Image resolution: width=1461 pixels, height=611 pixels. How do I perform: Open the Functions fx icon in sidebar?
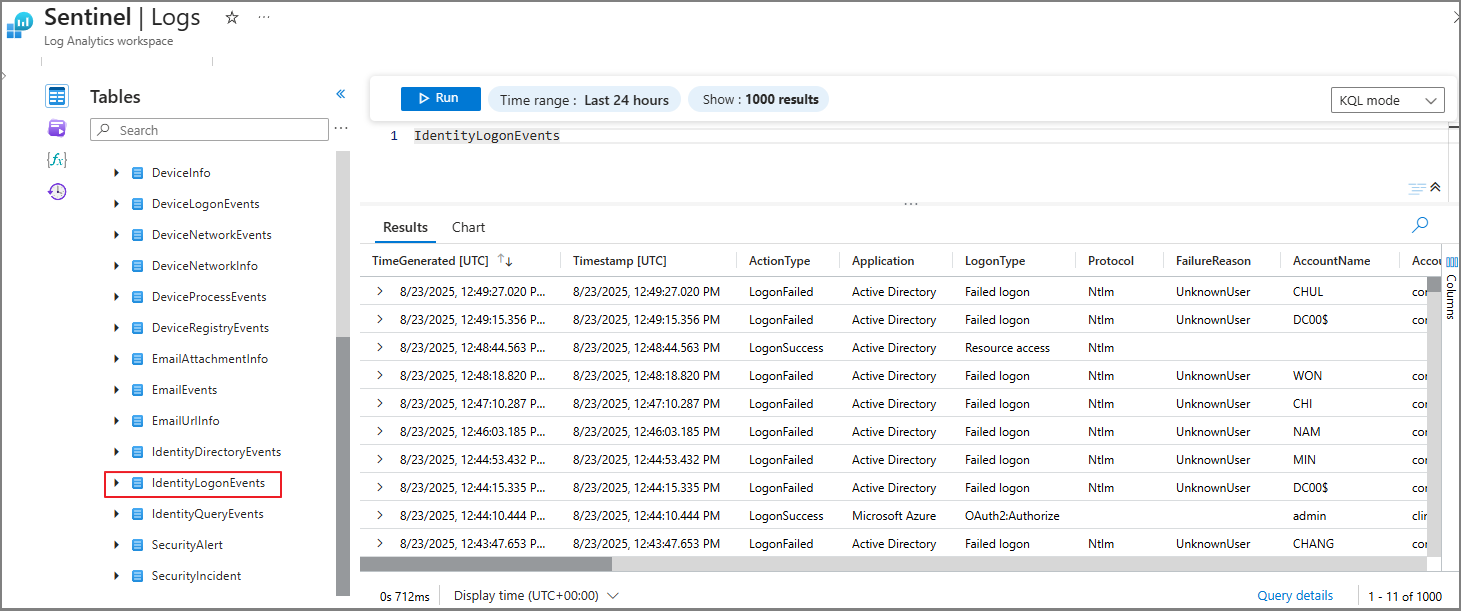coord(57,159)
